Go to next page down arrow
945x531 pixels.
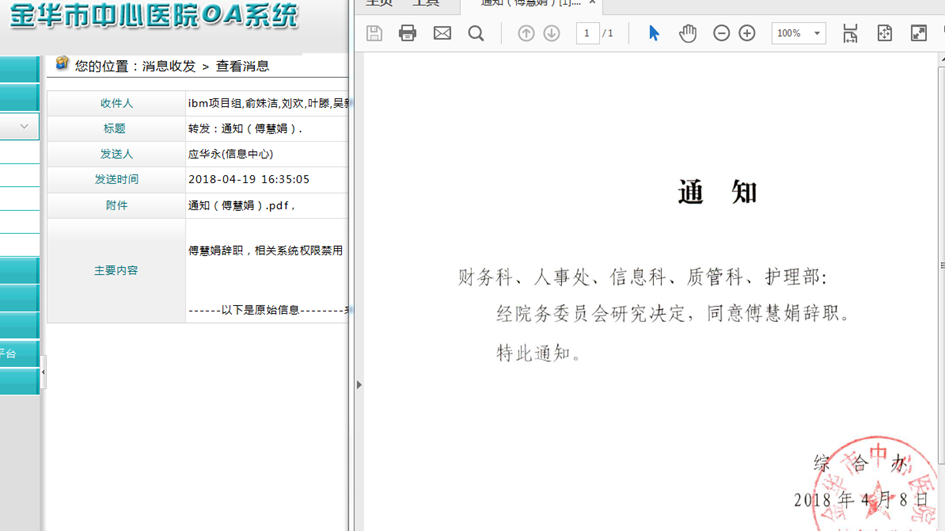(x=551, y=33)
